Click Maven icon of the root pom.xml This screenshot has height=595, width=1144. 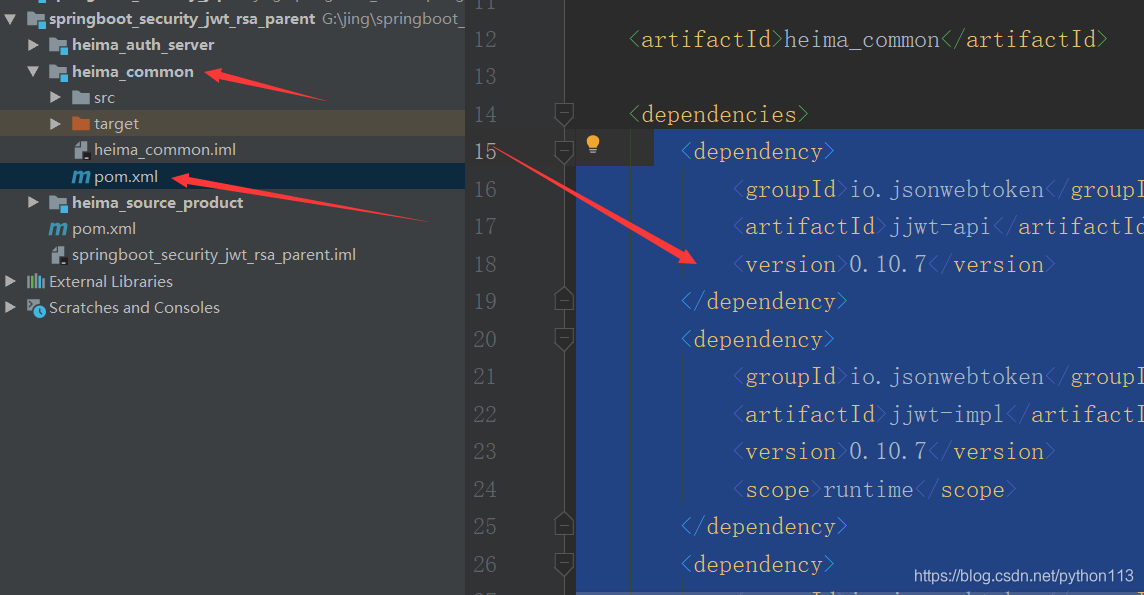58,229
